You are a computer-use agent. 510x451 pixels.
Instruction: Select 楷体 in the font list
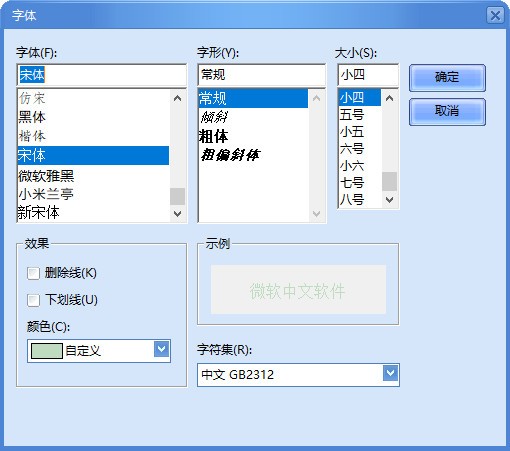click(93, 136)
